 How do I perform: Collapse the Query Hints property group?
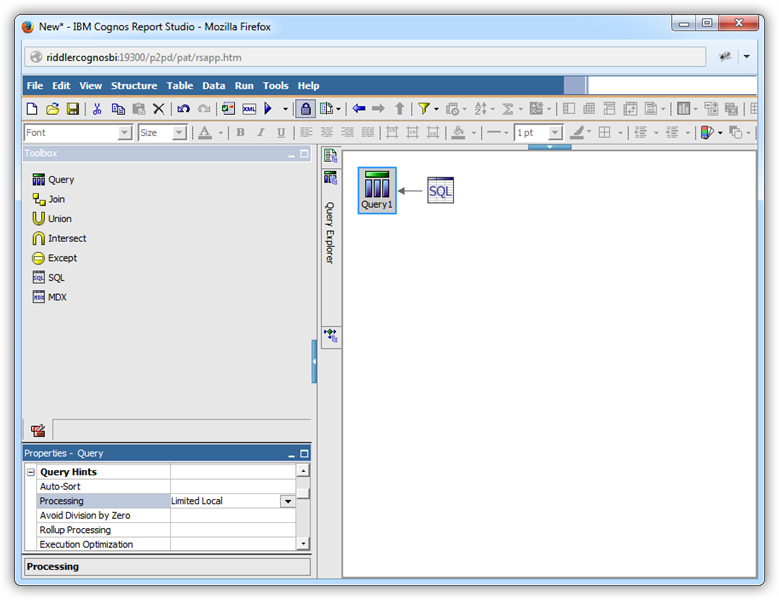pos(31,472)
